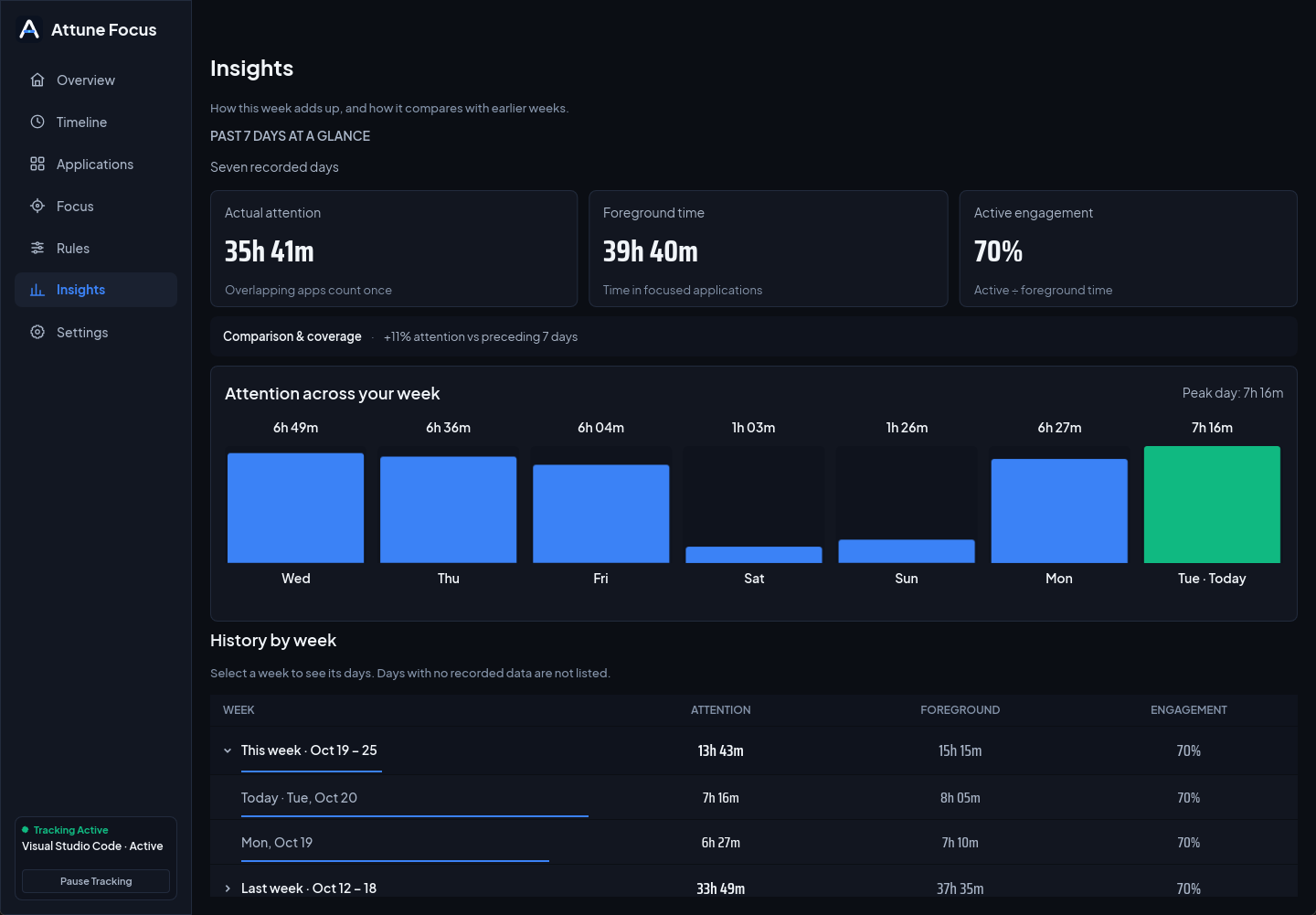1316x915 pixels.
Task: Click the '8h 05m' foreground value
Action: click(x=960, y=798)
